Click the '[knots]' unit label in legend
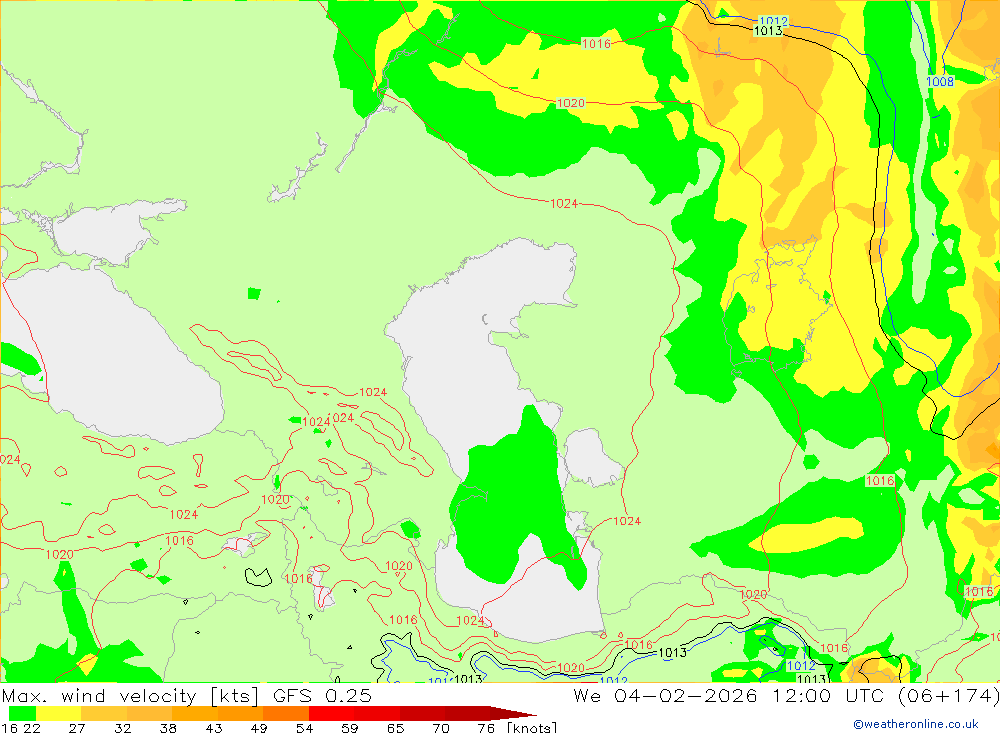The width and height of the screenshot is (1000, 733). coord(532,728)
